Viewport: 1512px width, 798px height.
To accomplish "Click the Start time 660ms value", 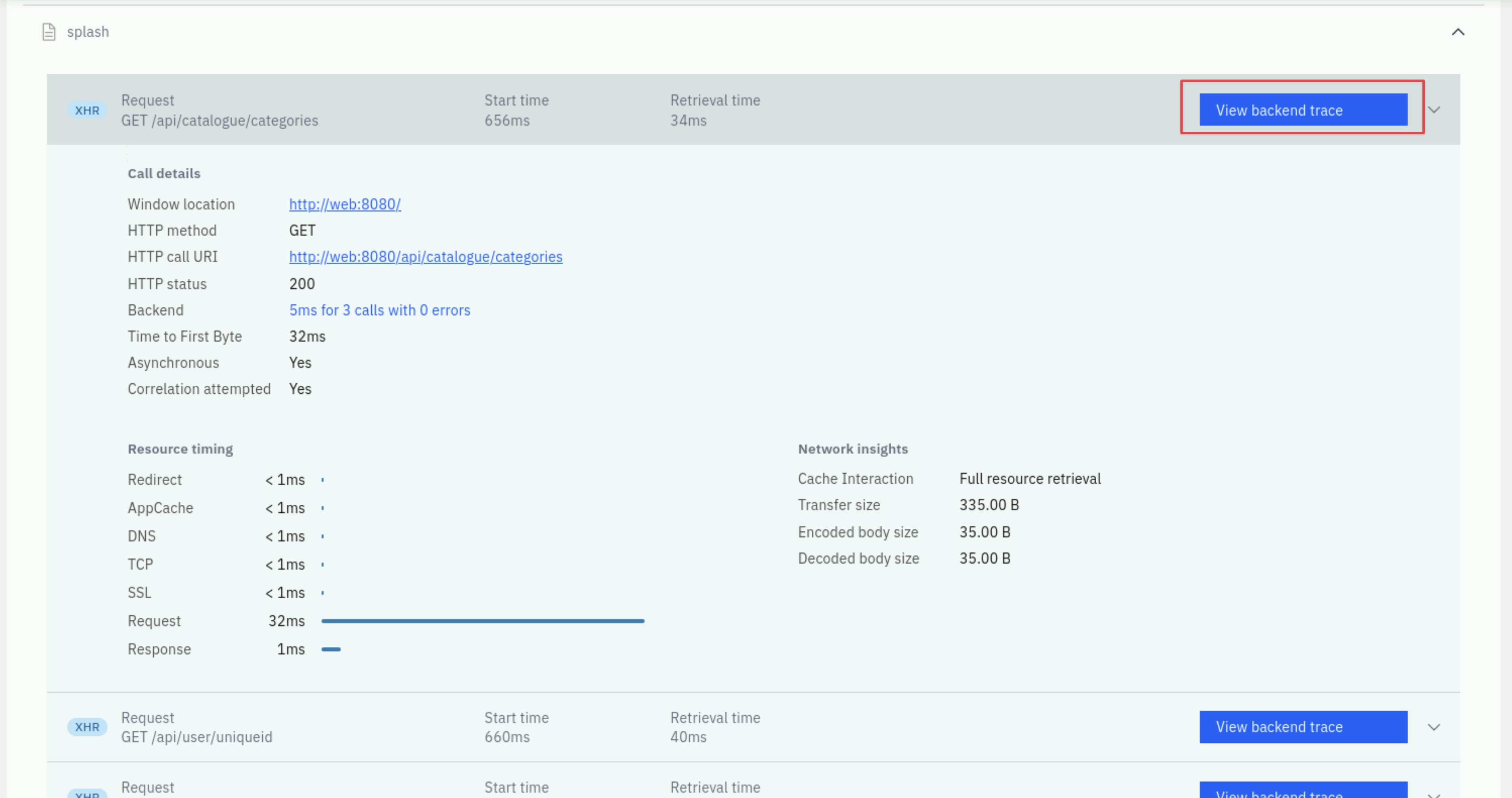I will click(x=507, y=737).
